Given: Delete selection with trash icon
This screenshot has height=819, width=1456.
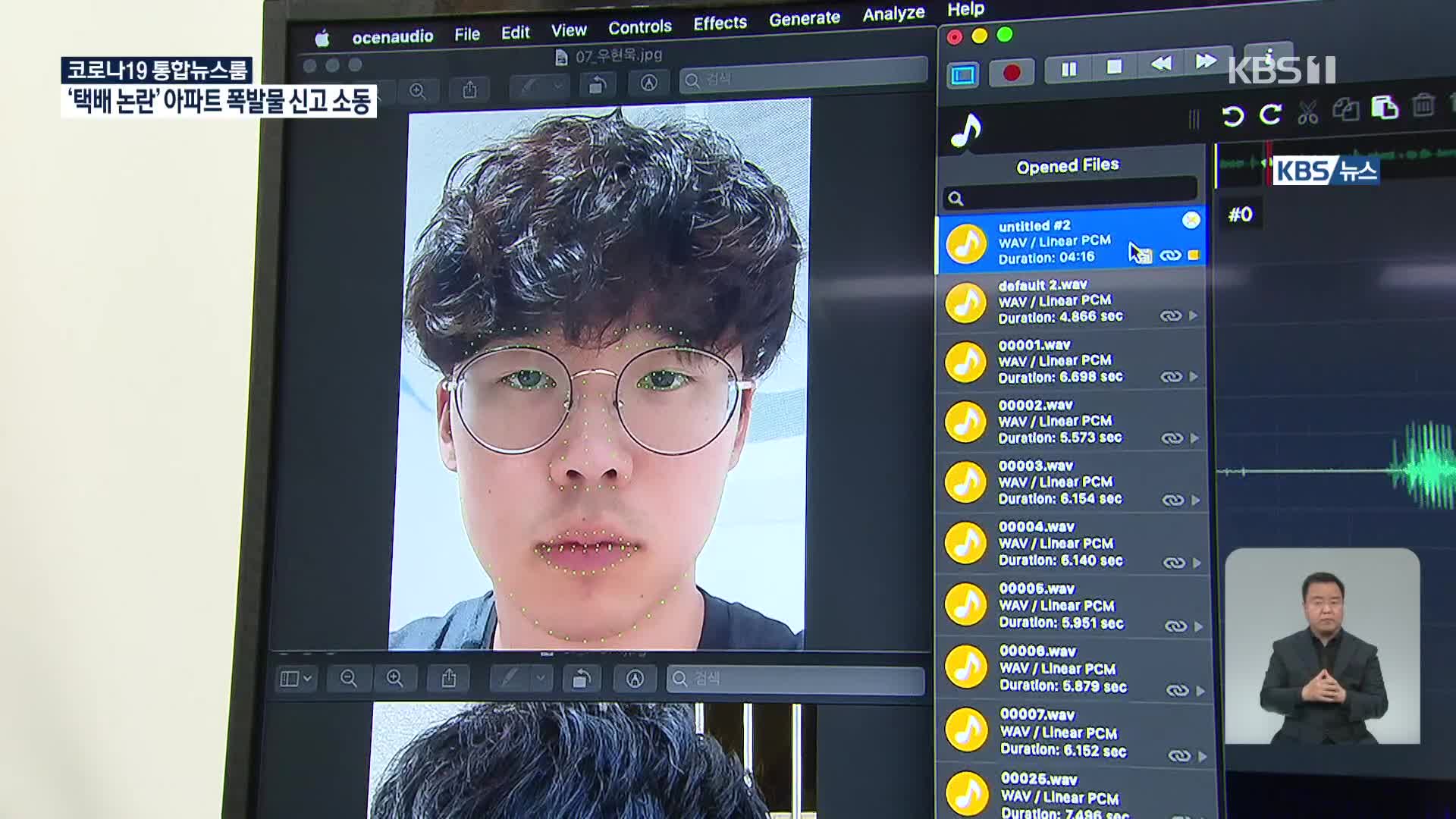Looking at the screenshot, I should (x=1423, y=105).
